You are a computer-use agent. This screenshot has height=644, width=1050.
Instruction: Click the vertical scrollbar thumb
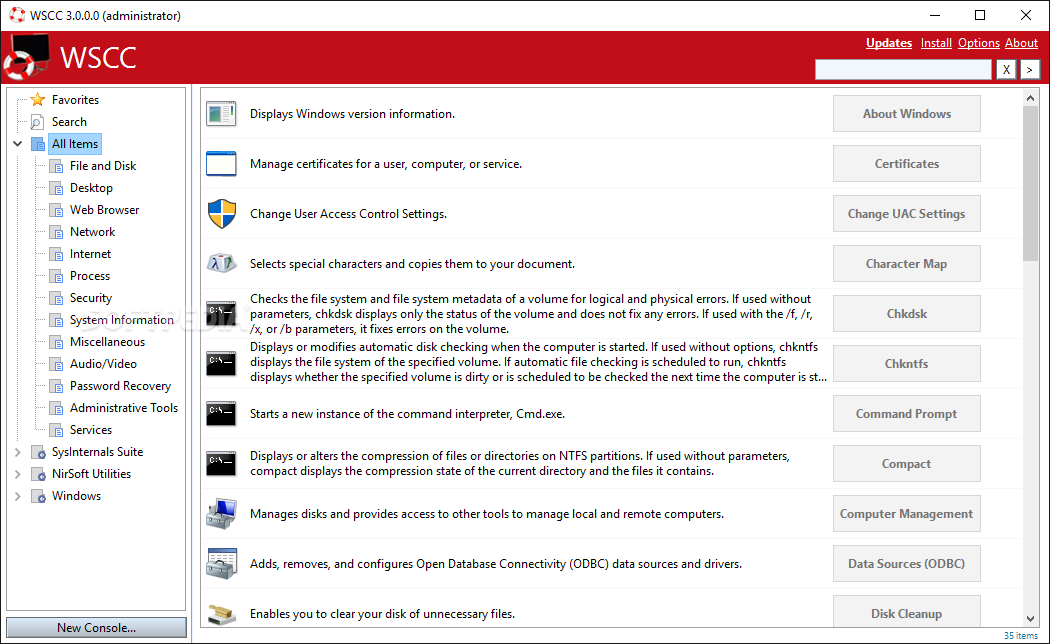tap(1031, 183)
